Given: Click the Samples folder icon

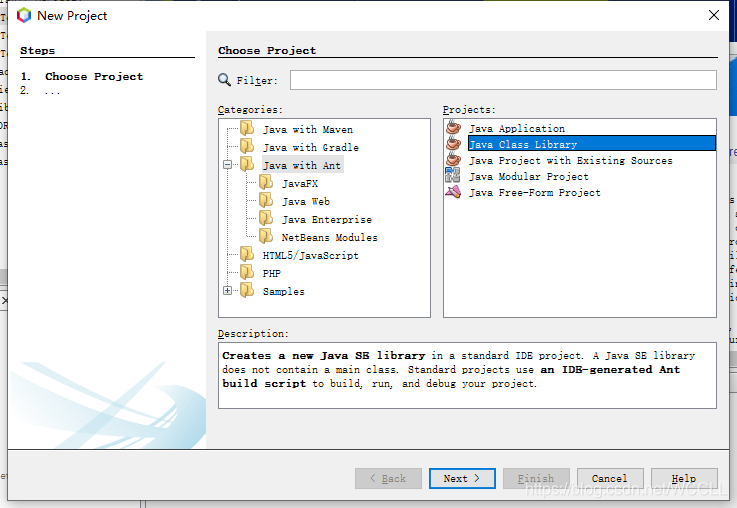Looking at the screenshot, I should [247, 290].
